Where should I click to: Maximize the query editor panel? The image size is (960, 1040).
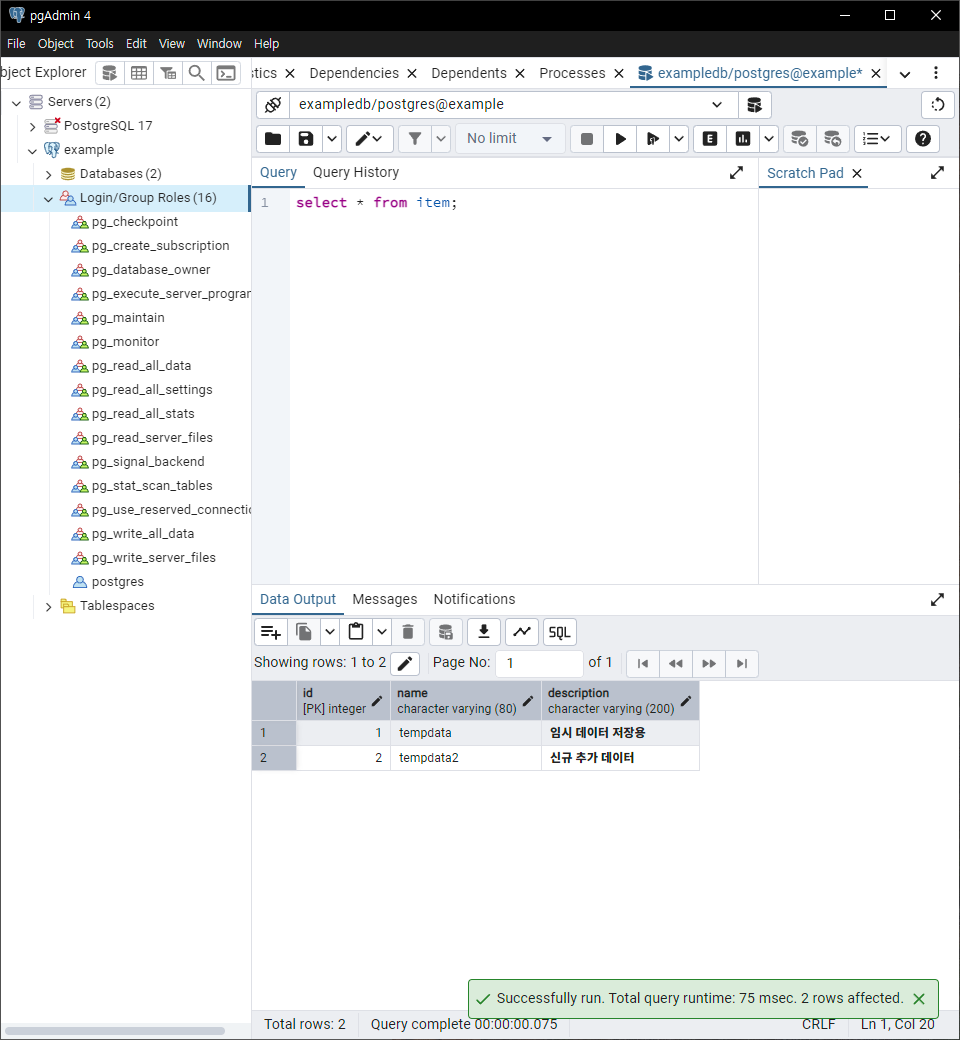point(736,173)
